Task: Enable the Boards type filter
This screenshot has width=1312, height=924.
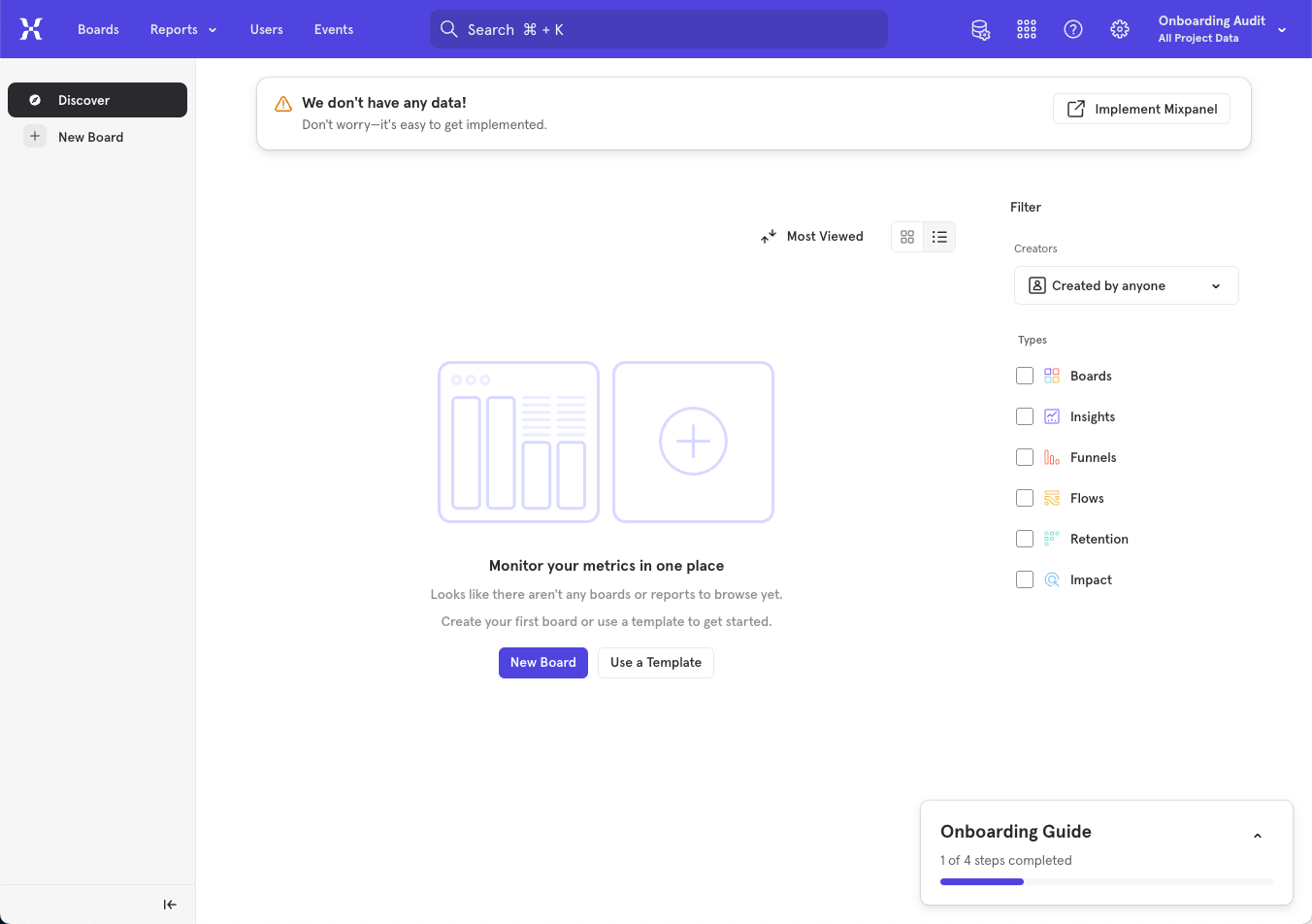Action: (x=1024, y=376)
